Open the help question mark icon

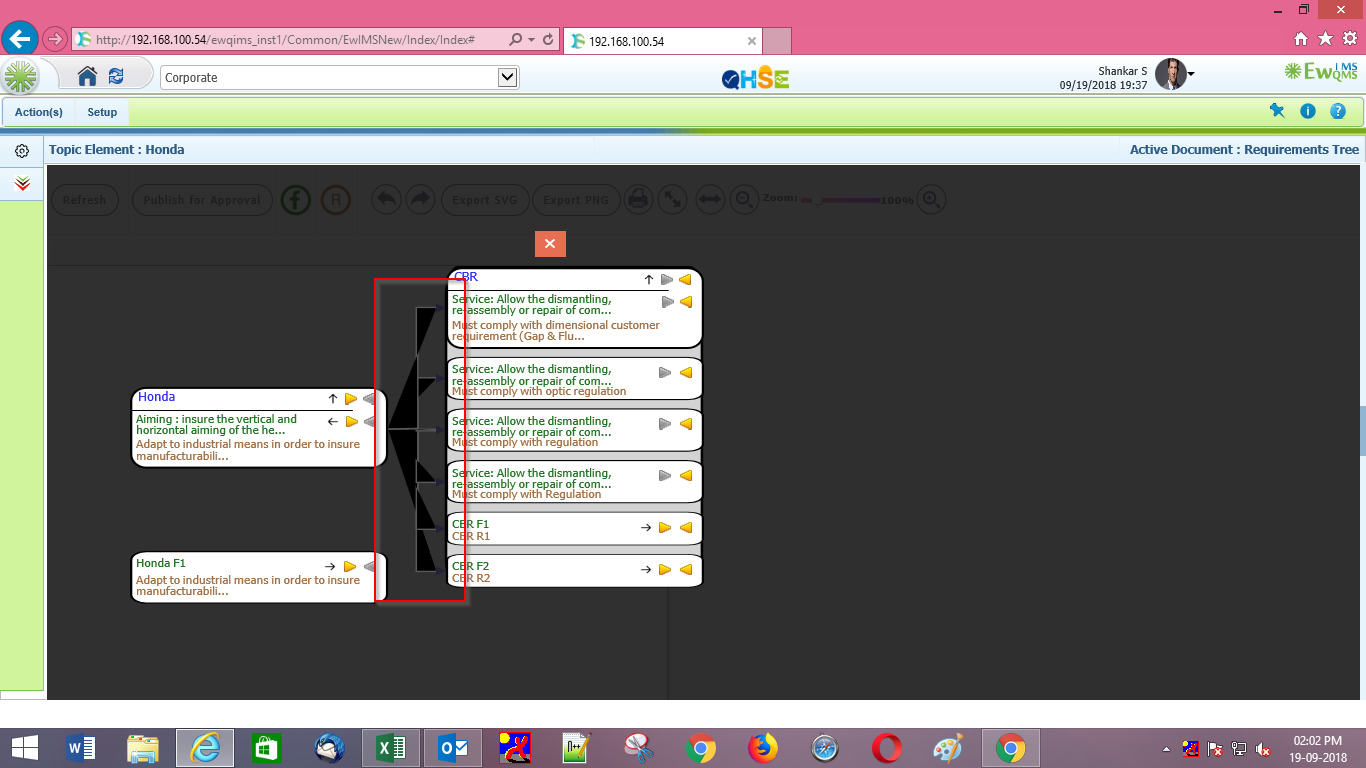1338,111
